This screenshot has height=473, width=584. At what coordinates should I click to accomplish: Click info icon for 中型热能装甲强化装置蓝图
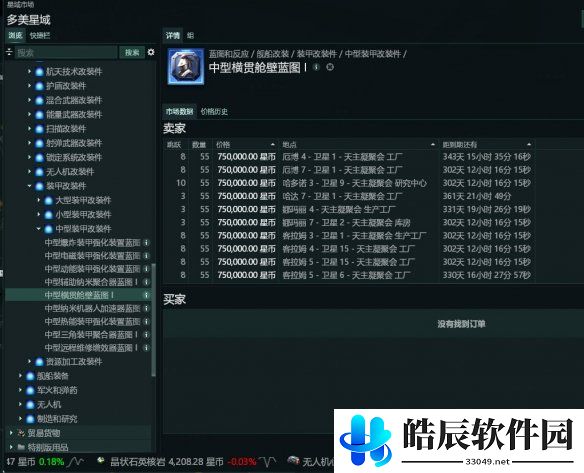pos(147,321)
